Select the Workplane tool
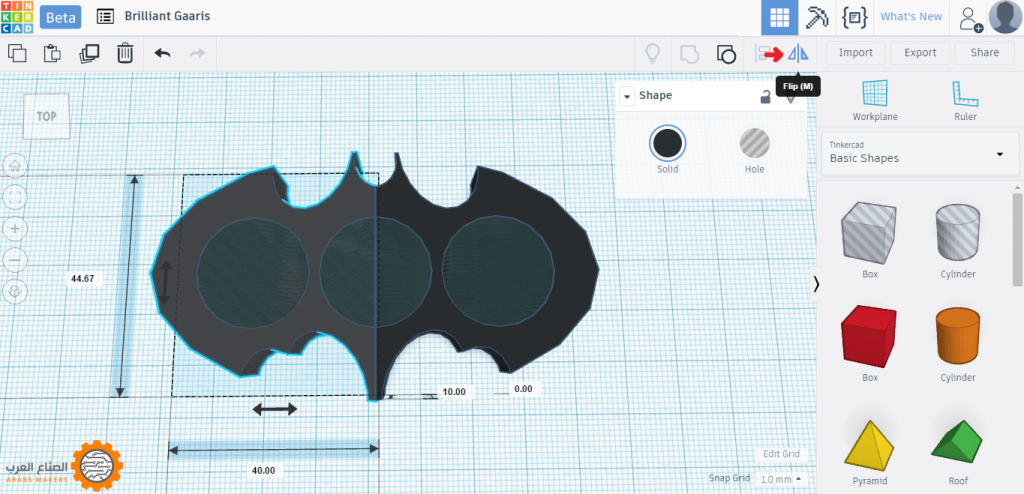This screenshot has height=494, width=1024. [875, 101]
